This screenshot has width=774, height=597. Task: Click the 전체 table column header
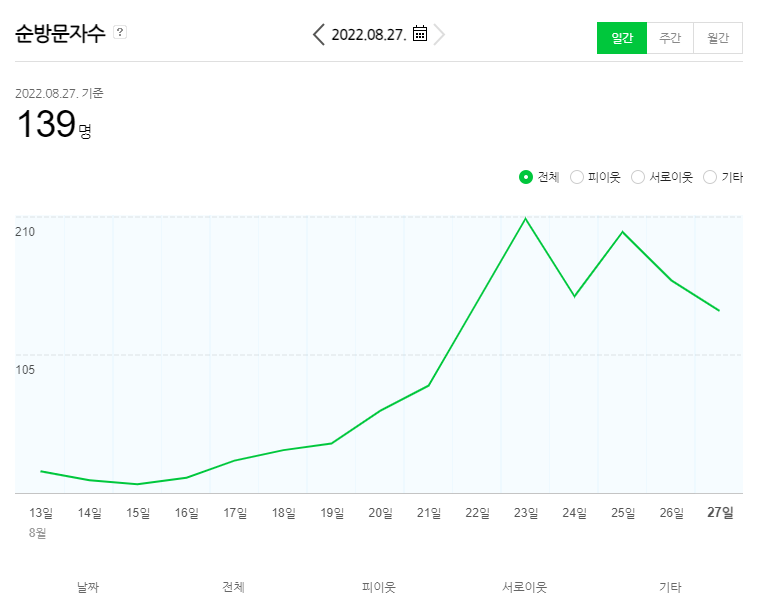click(x=233, y=587)
